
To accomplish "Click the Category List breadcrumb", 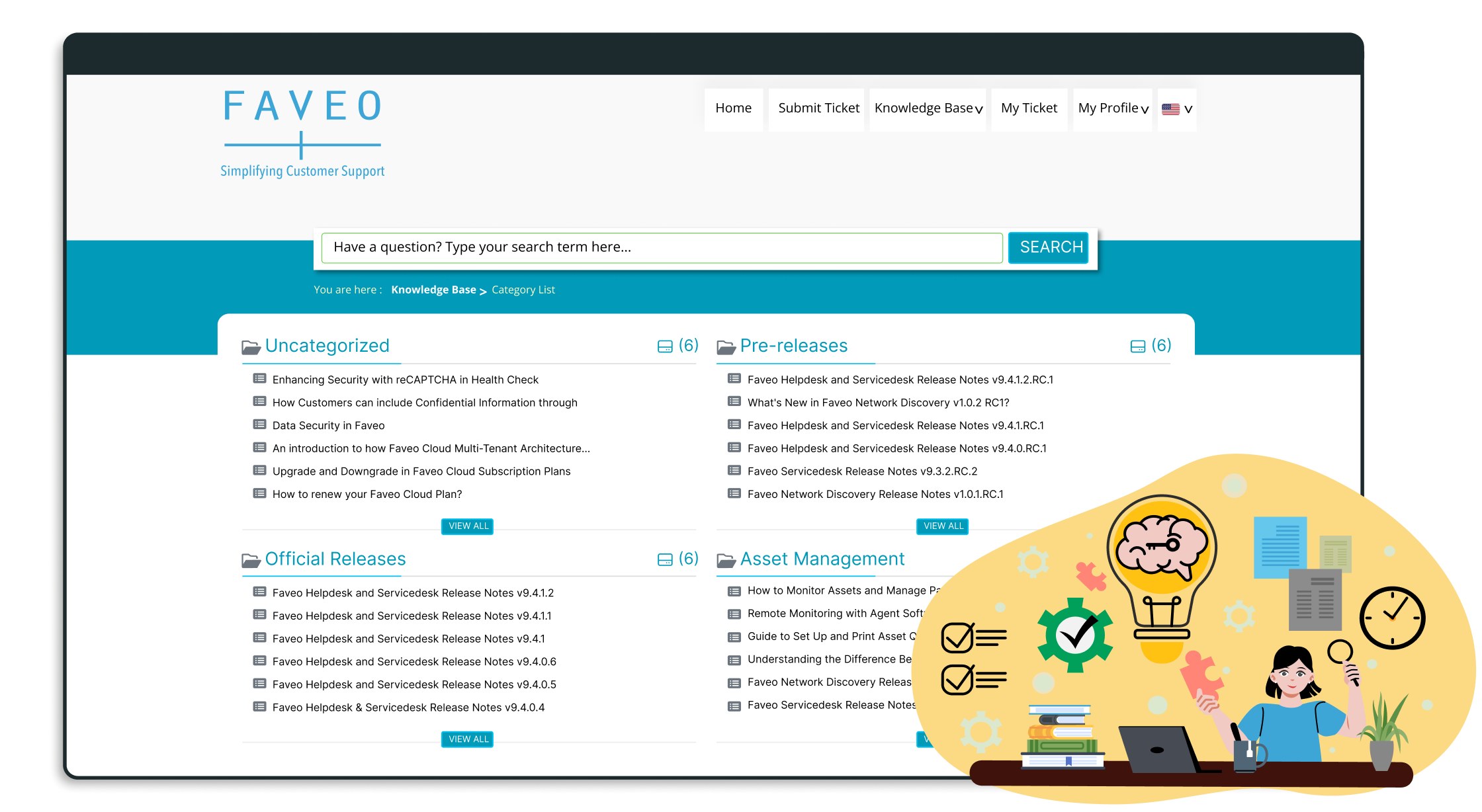I will (523, 290).
